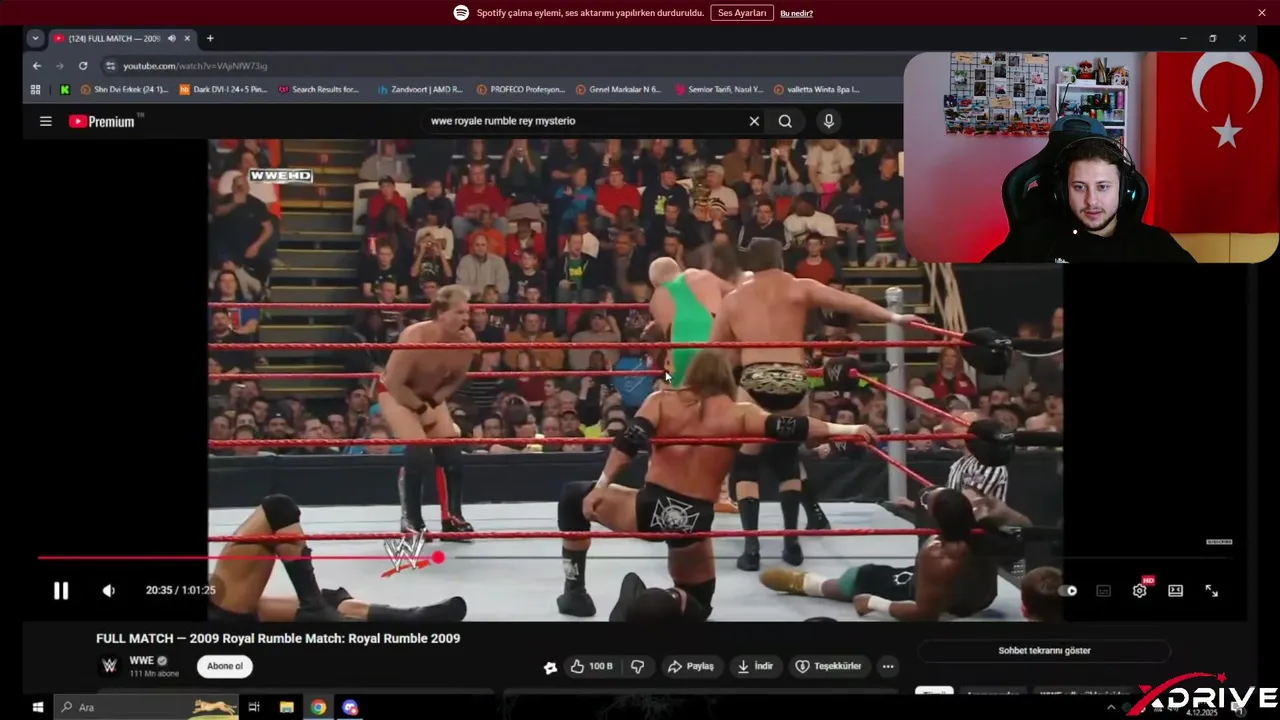Like the video (100 B thumbs up)
Screen dimensions: 1280x720
[592, 666]
